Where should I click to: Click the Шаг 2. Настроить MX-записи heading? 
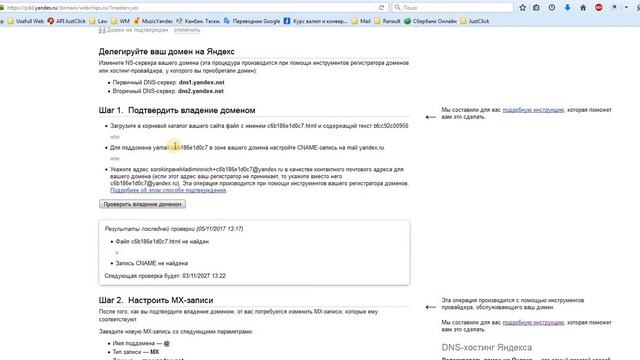[x=156, y=300]
